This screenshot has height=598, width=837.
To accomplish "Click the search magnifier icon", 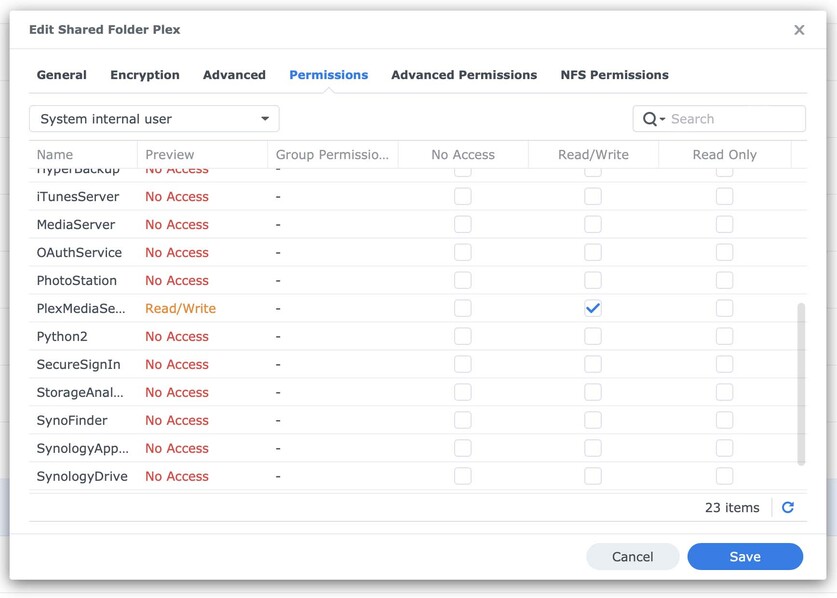I will click(650, 119).
